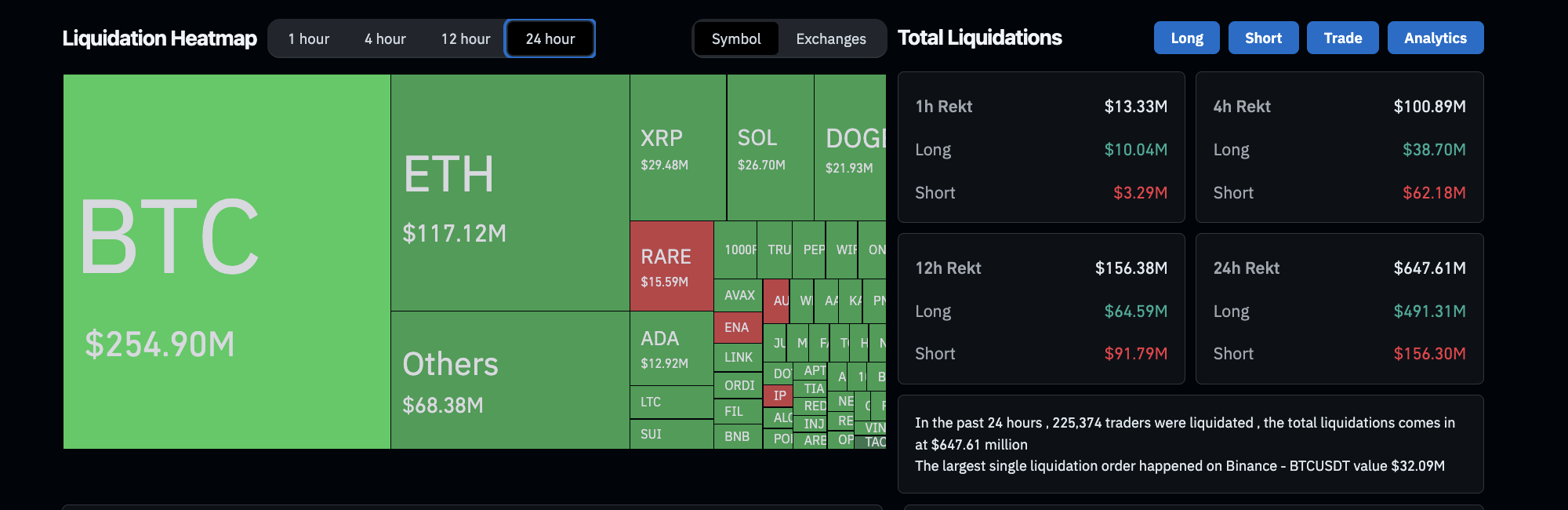Viewport: 1568px width, 510px height.
Task: Click the blue Short button
Action: tap(1263, 38)
